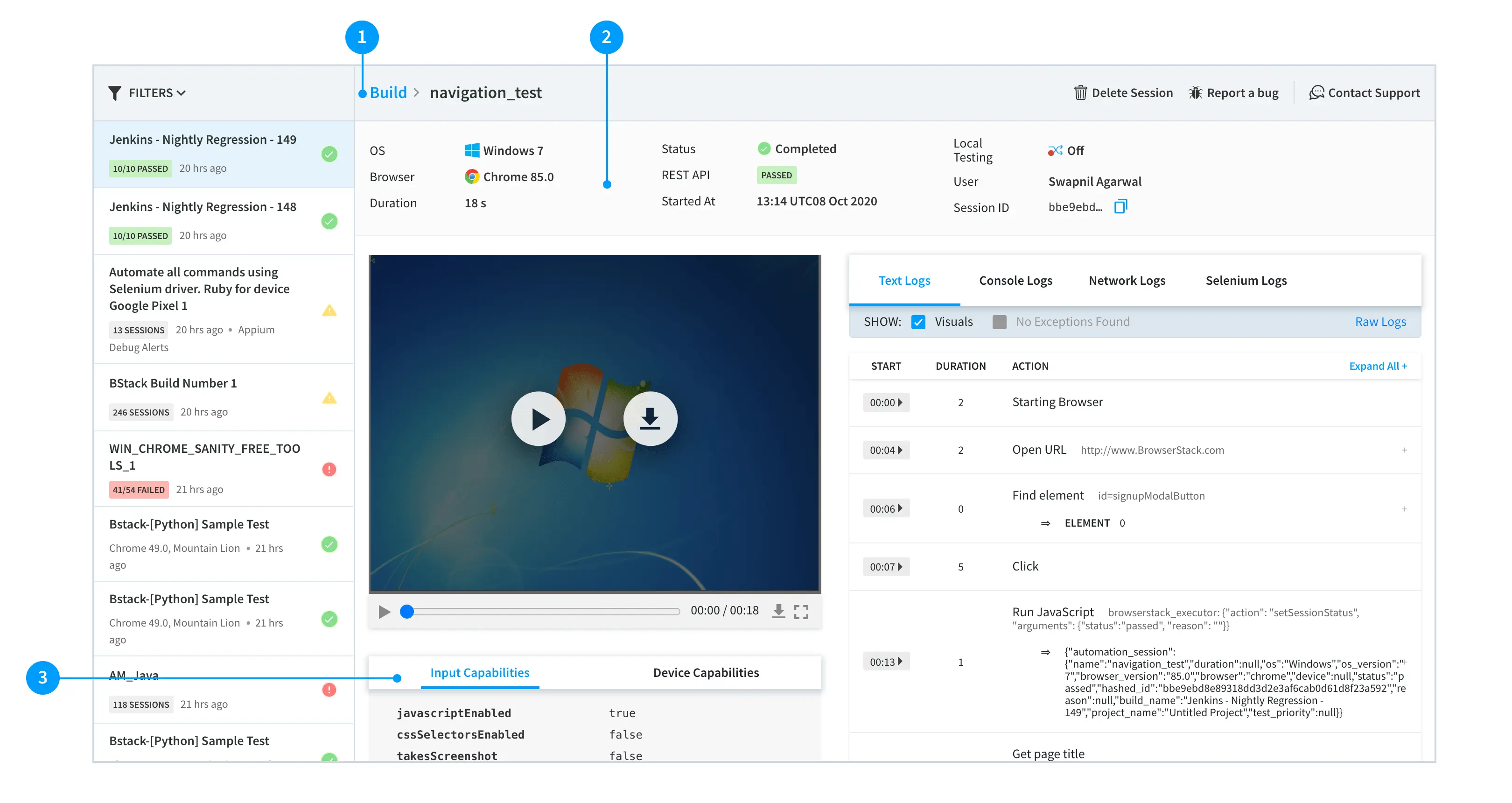This screenshot has width=1512, height=803.
Task: Enter fullscreen video mode
Action: tap(801, 612)
